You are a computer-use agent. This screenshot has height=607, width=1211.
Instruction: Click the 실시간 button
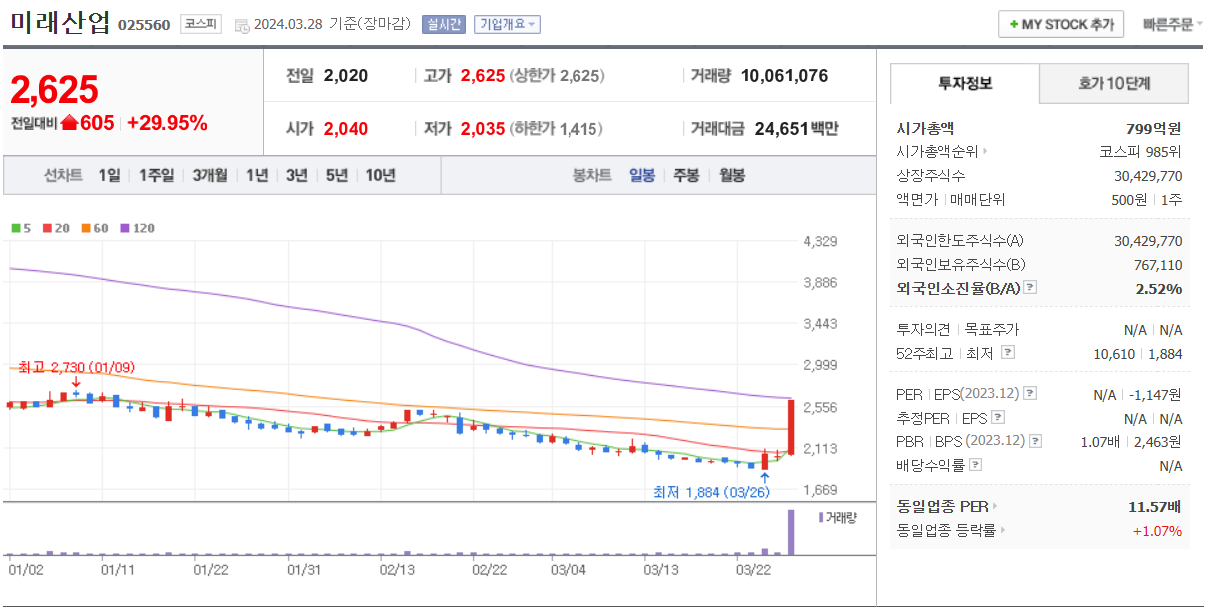[x=443, y=24]
